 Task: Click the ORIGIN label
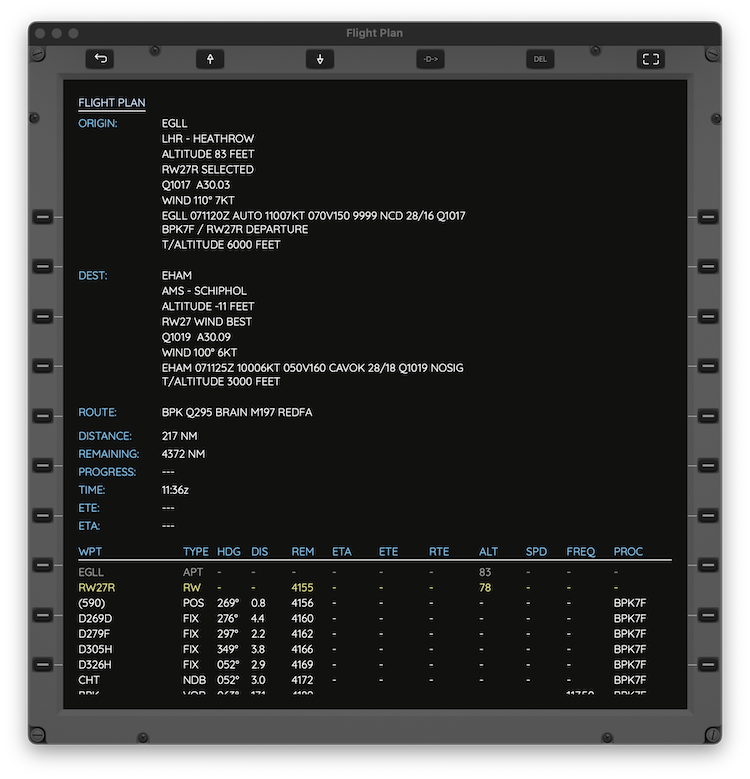pyautogui.click(x=98, y=124)
